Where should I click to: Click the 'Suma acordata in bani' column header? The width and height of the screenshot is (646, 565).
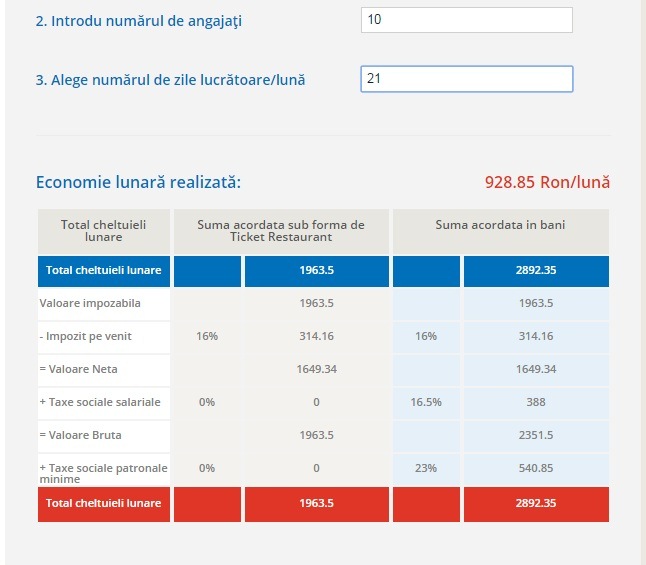pos(500,225)
